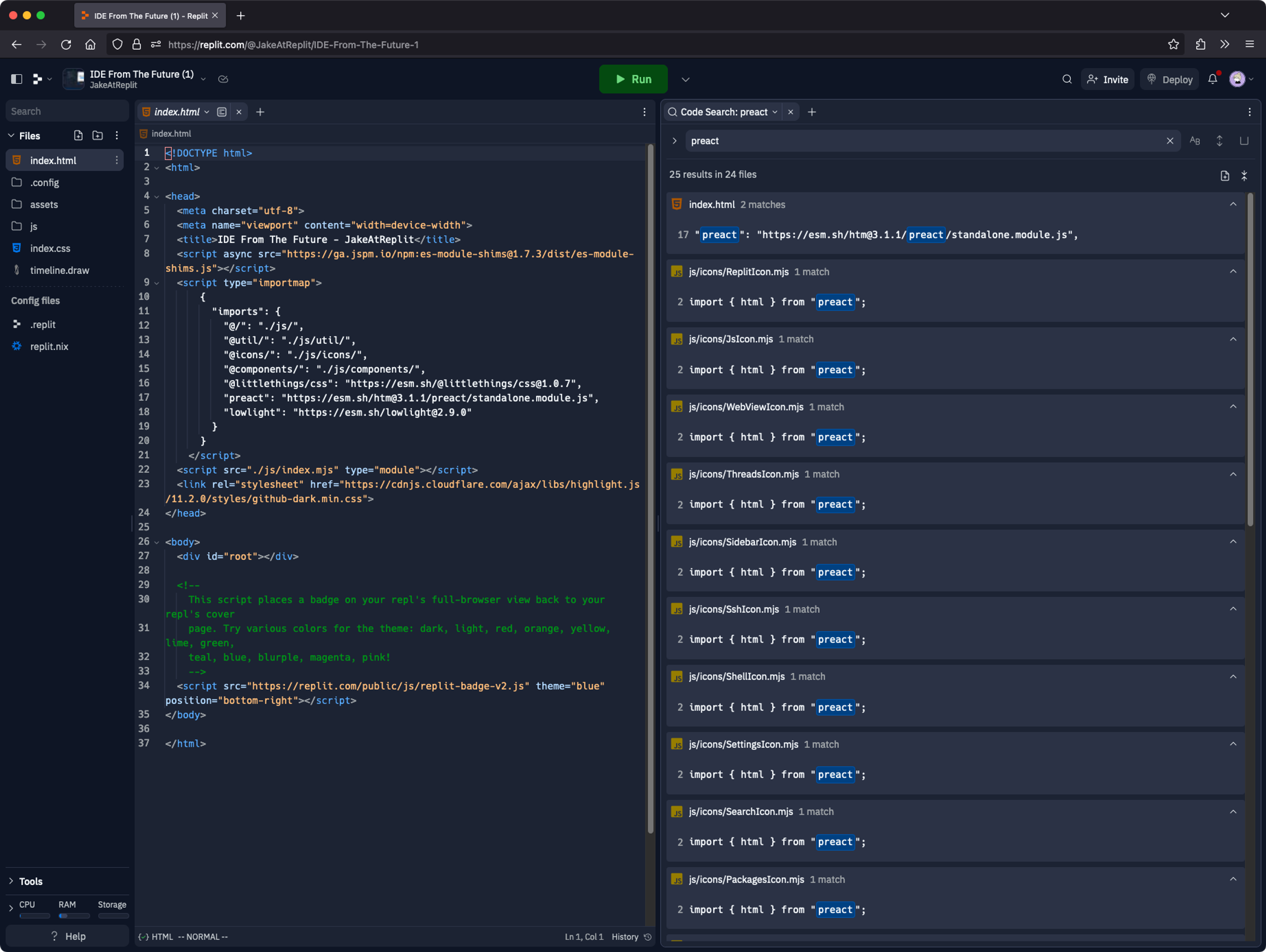Open search results in new file

coord(1225,176)
